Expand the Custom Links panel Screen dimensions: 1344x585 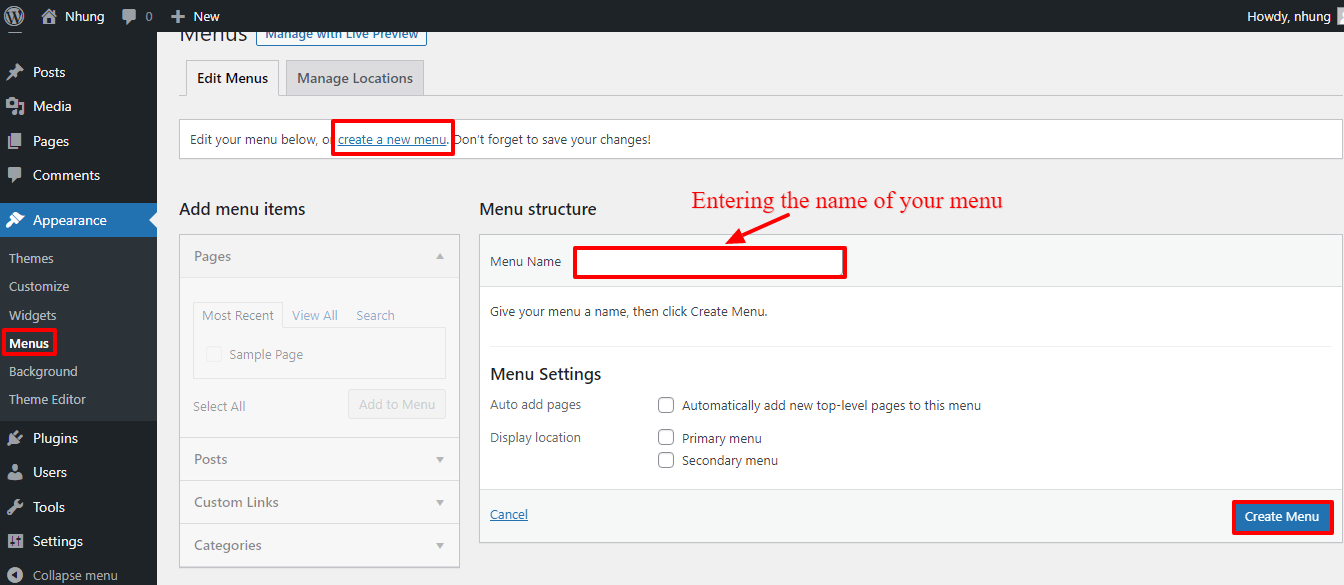pos(440,502)
